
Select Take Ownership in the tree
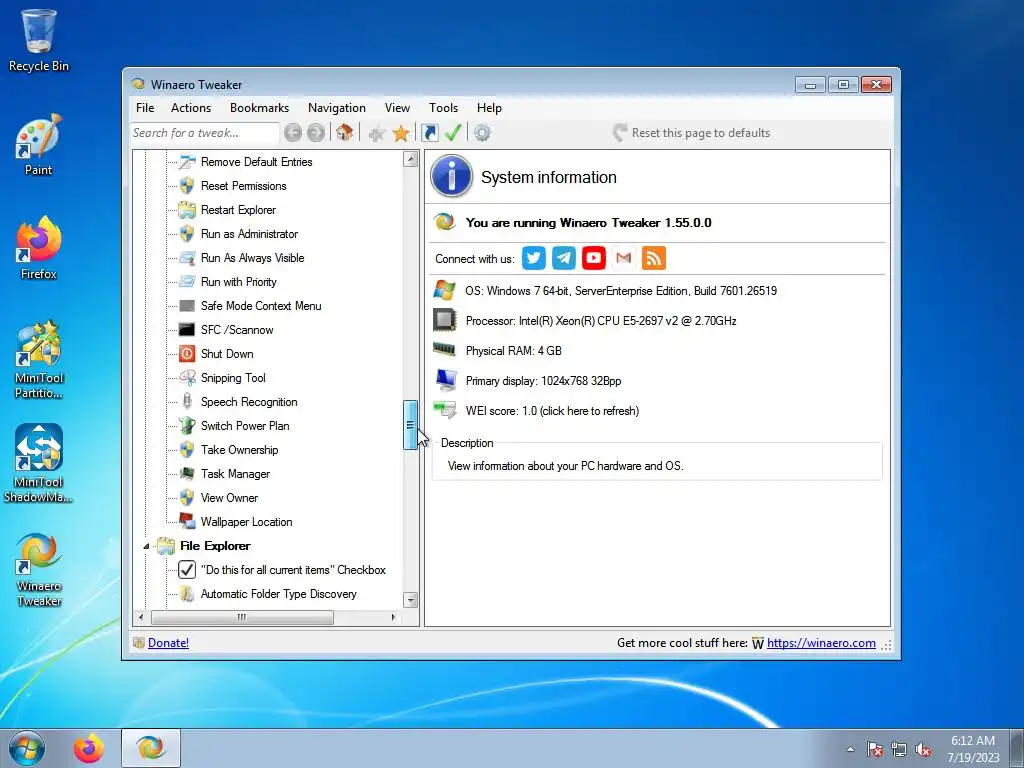coord(240,449)
